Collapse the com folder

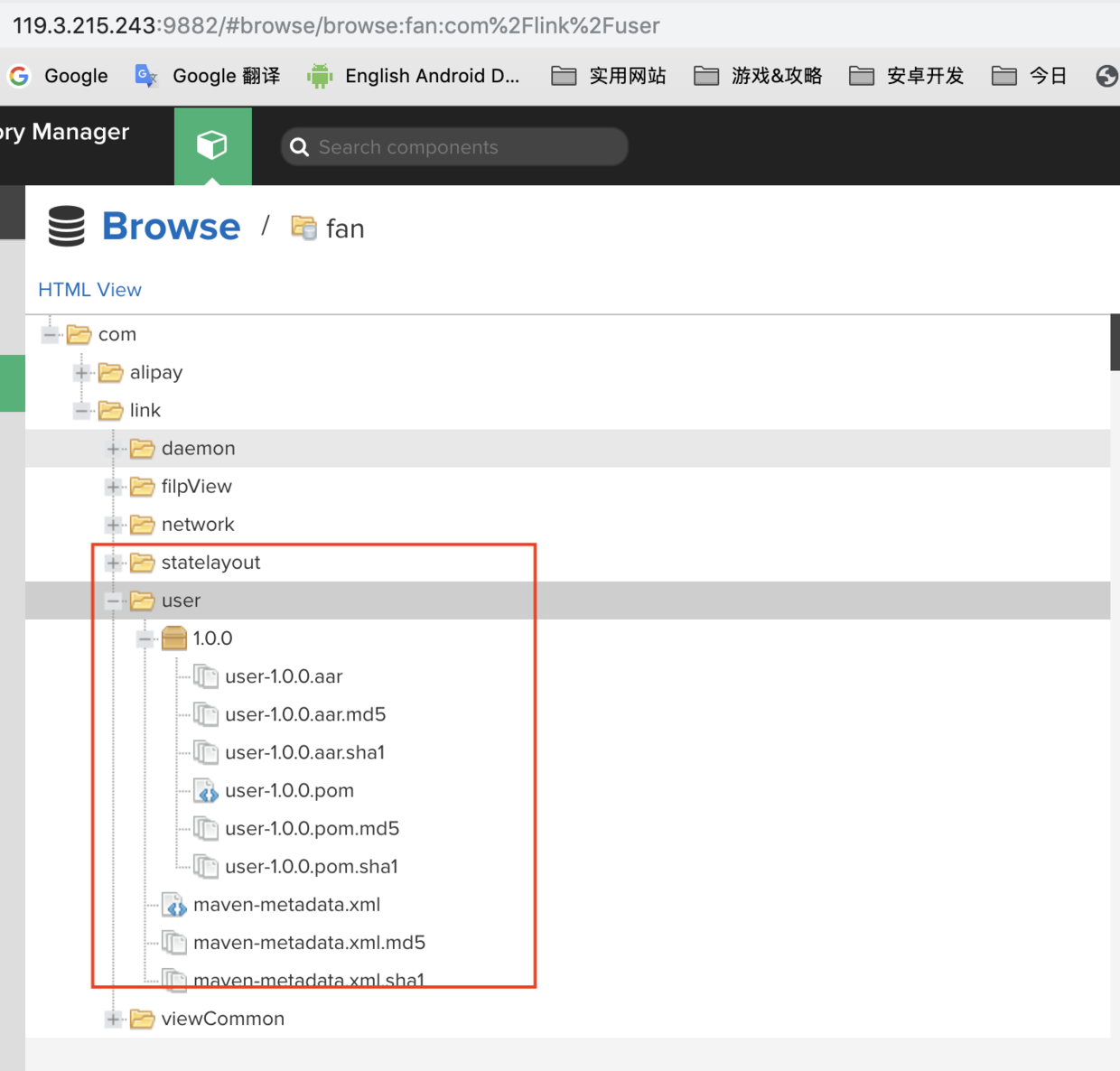point(50,335)
